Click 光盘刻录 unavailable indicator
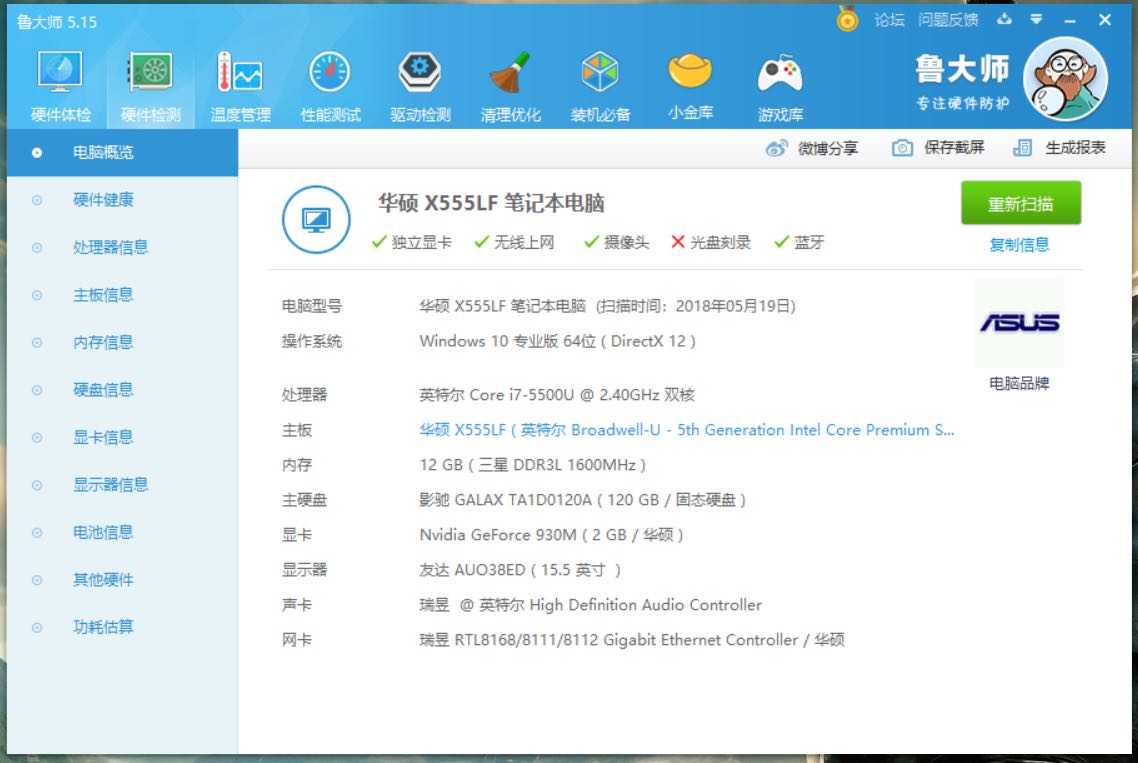The height and width of the screenshot is (763, 1138). click(711, 242)
